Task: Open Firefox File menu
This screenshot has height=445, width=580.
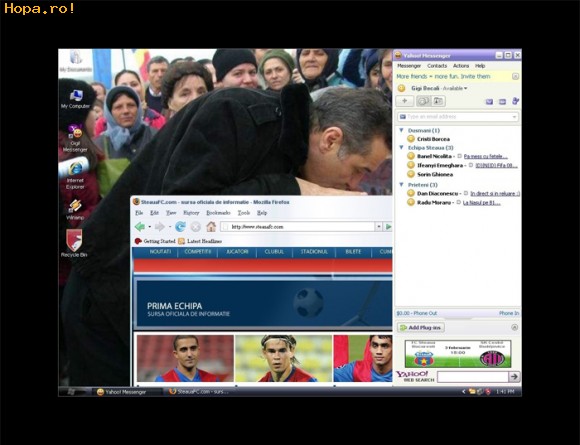Action: [x=139, y=213]
